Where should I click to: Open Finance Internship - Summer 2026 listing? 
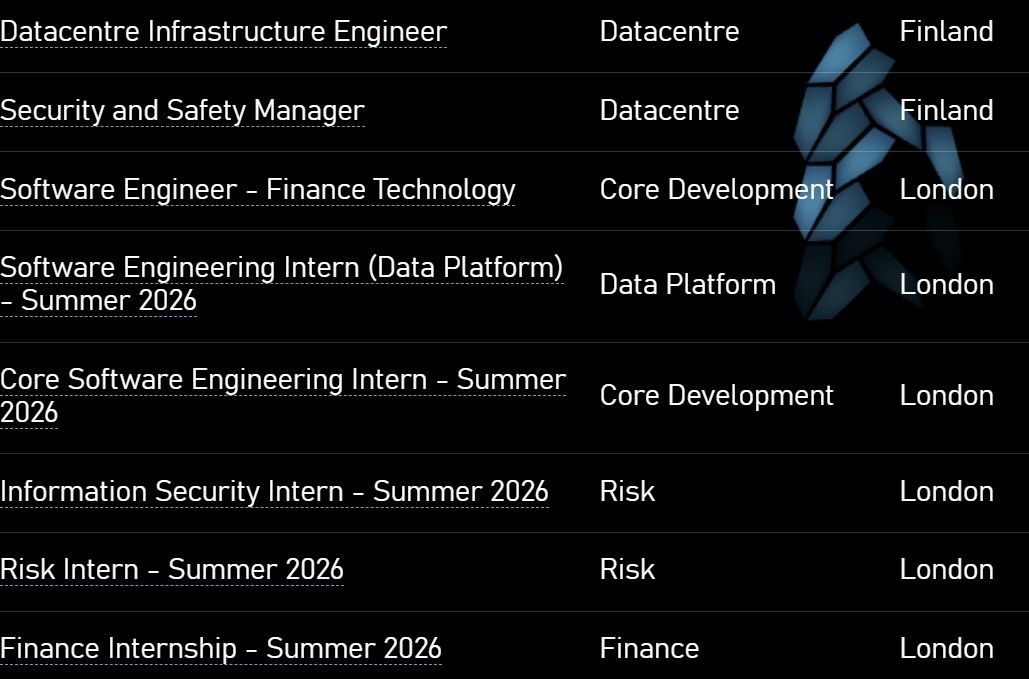tap(220, 649)
